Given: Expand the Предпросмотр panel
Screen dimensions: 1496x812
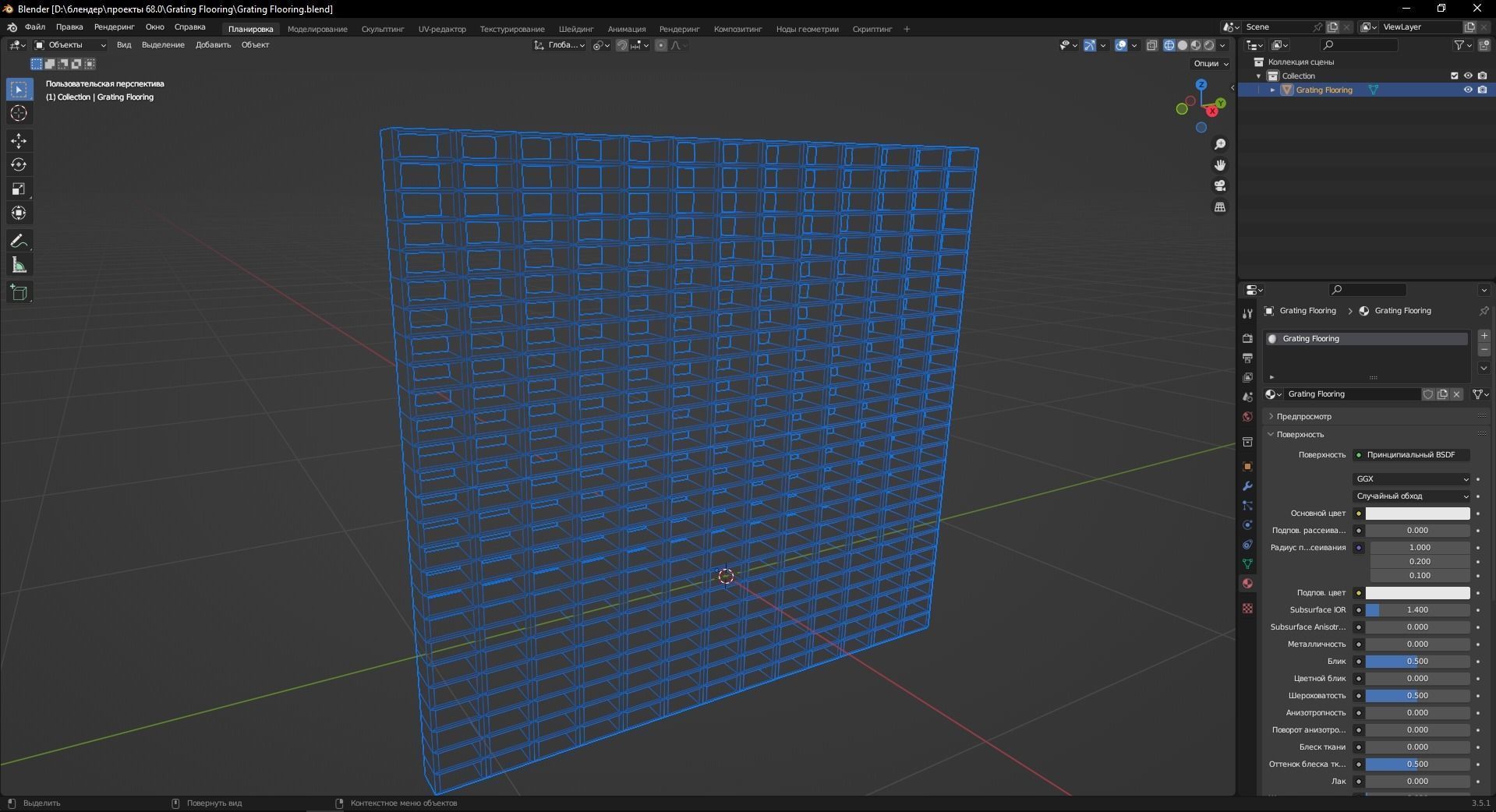Looking at the screenshot, I should pos(1303,417).
